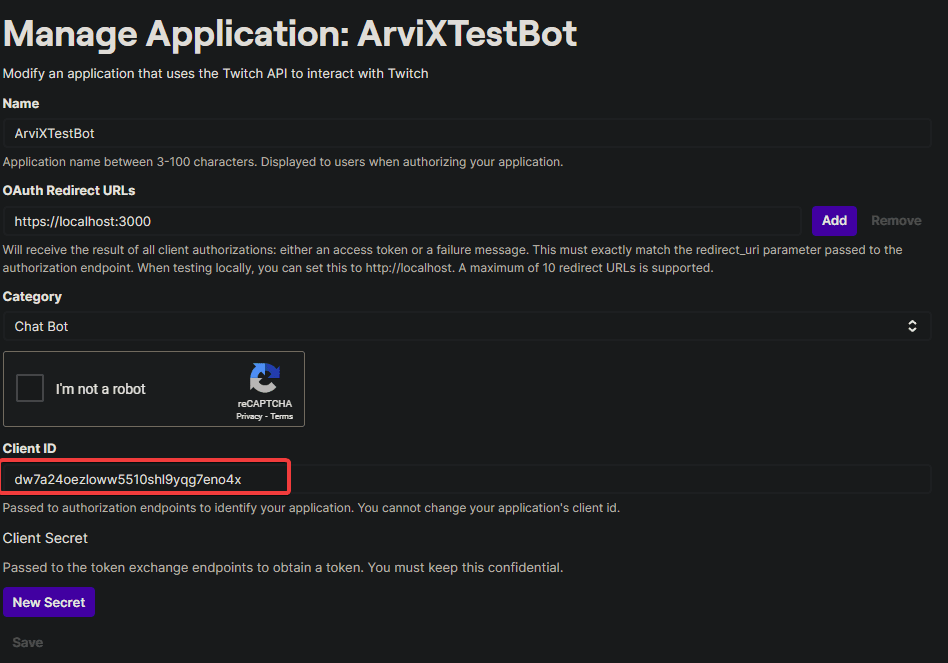Click the 'Modify an application that uses the Twitch API' subtitle
The image size is (948, 663).
[x=216, y=74]
